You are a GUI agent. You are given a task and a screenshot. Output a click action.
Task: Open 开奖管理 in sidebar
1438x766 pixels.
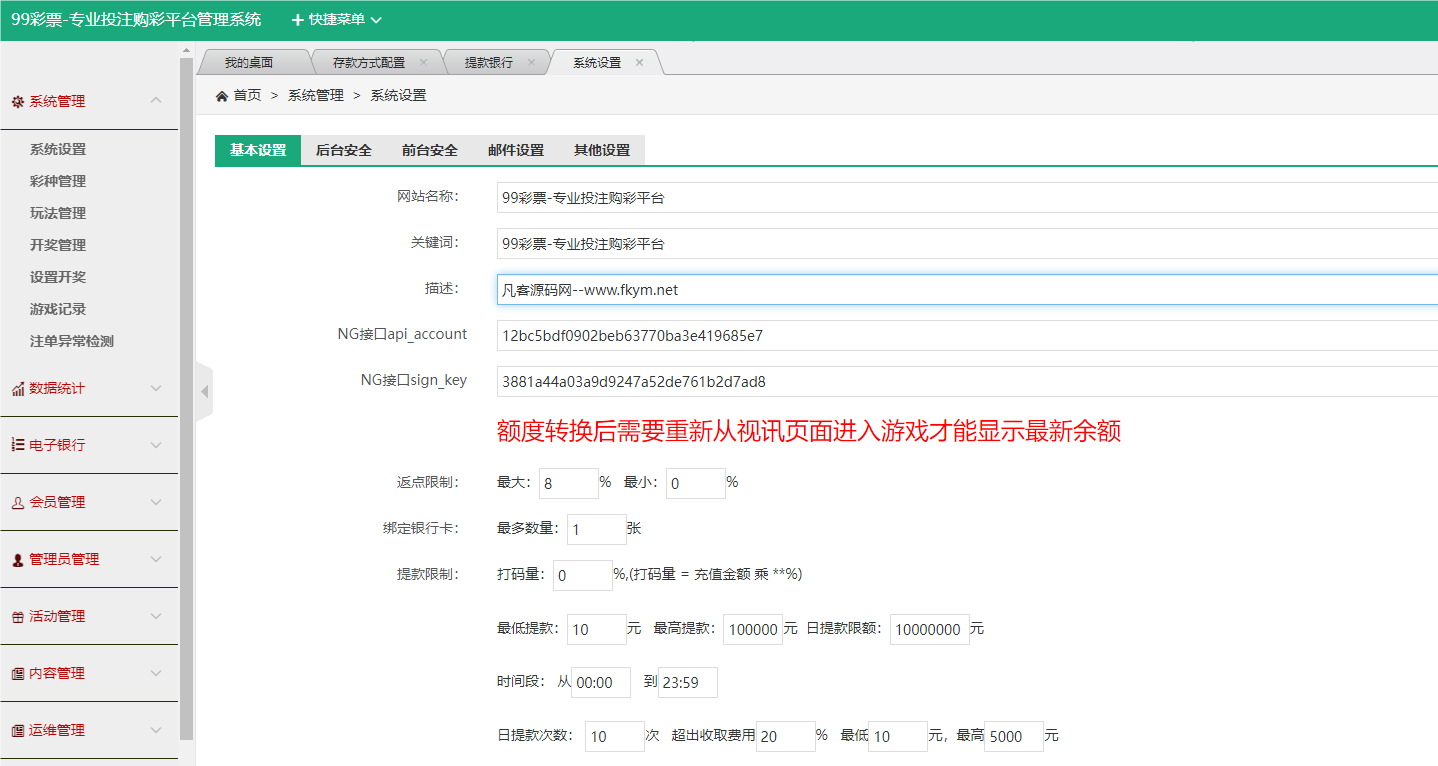coord(58,245)
